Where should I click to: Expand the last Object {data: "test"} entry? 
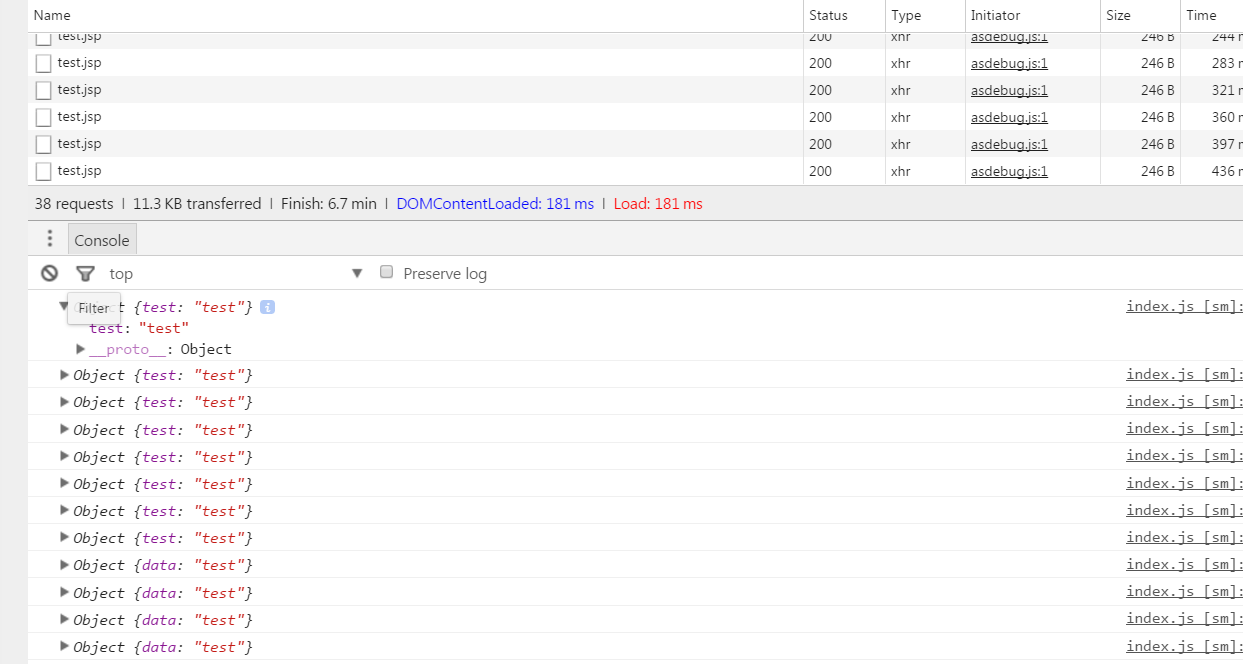tap(65, 647)
